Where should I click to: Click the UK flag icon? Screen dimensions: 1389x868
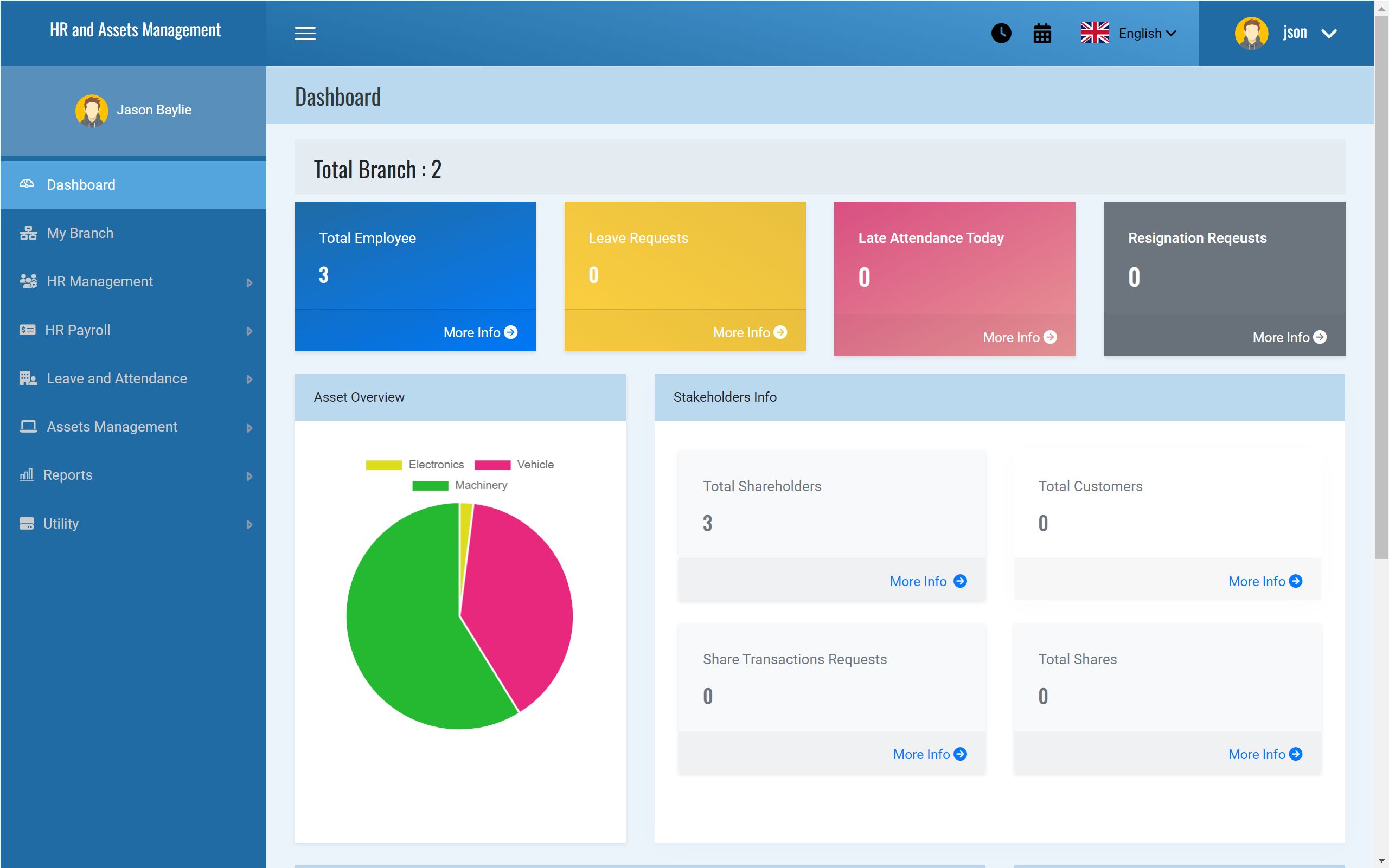coord(1094,33)
